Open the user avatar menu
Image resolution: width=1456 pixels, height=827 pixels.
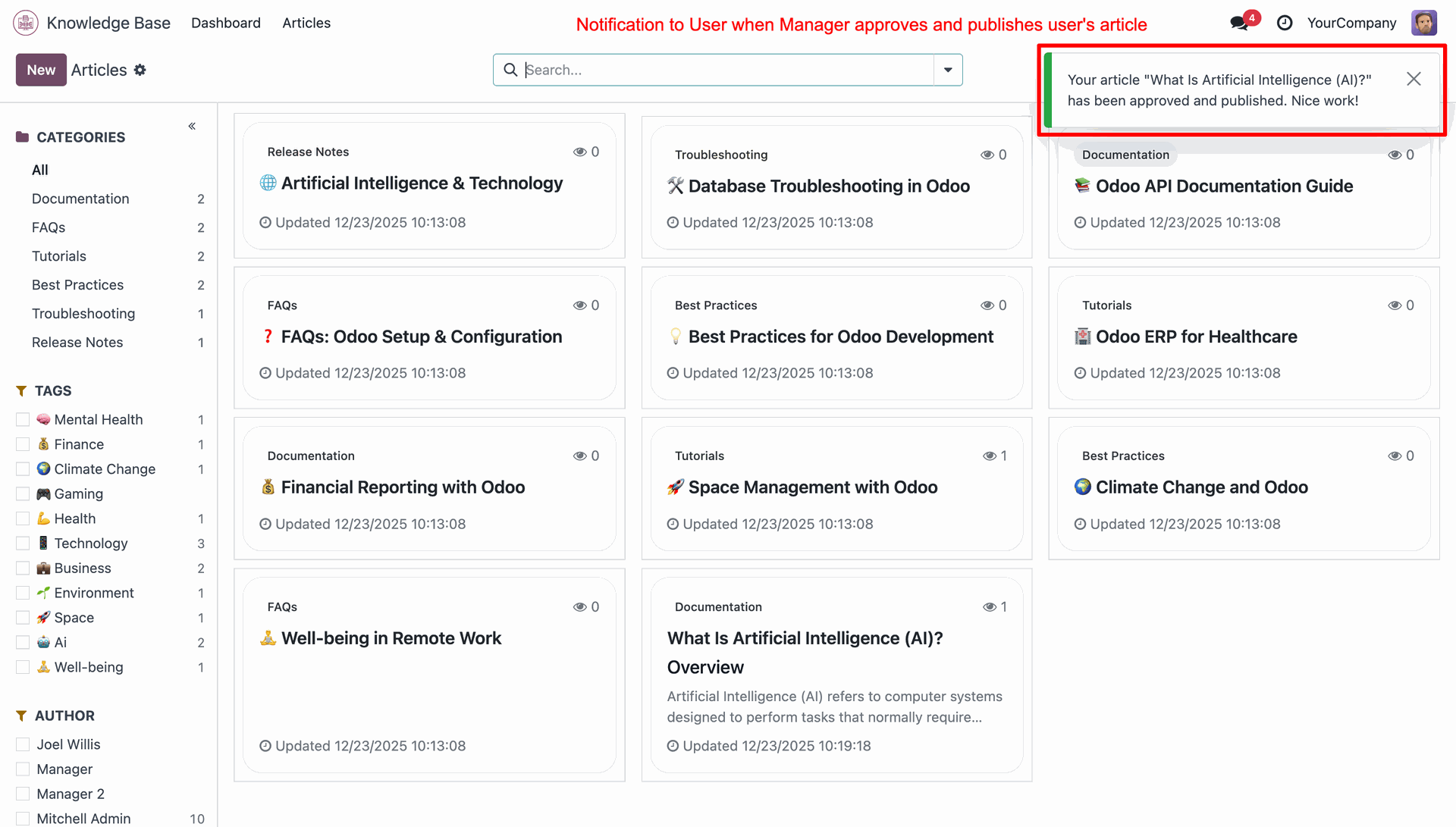1423,23
